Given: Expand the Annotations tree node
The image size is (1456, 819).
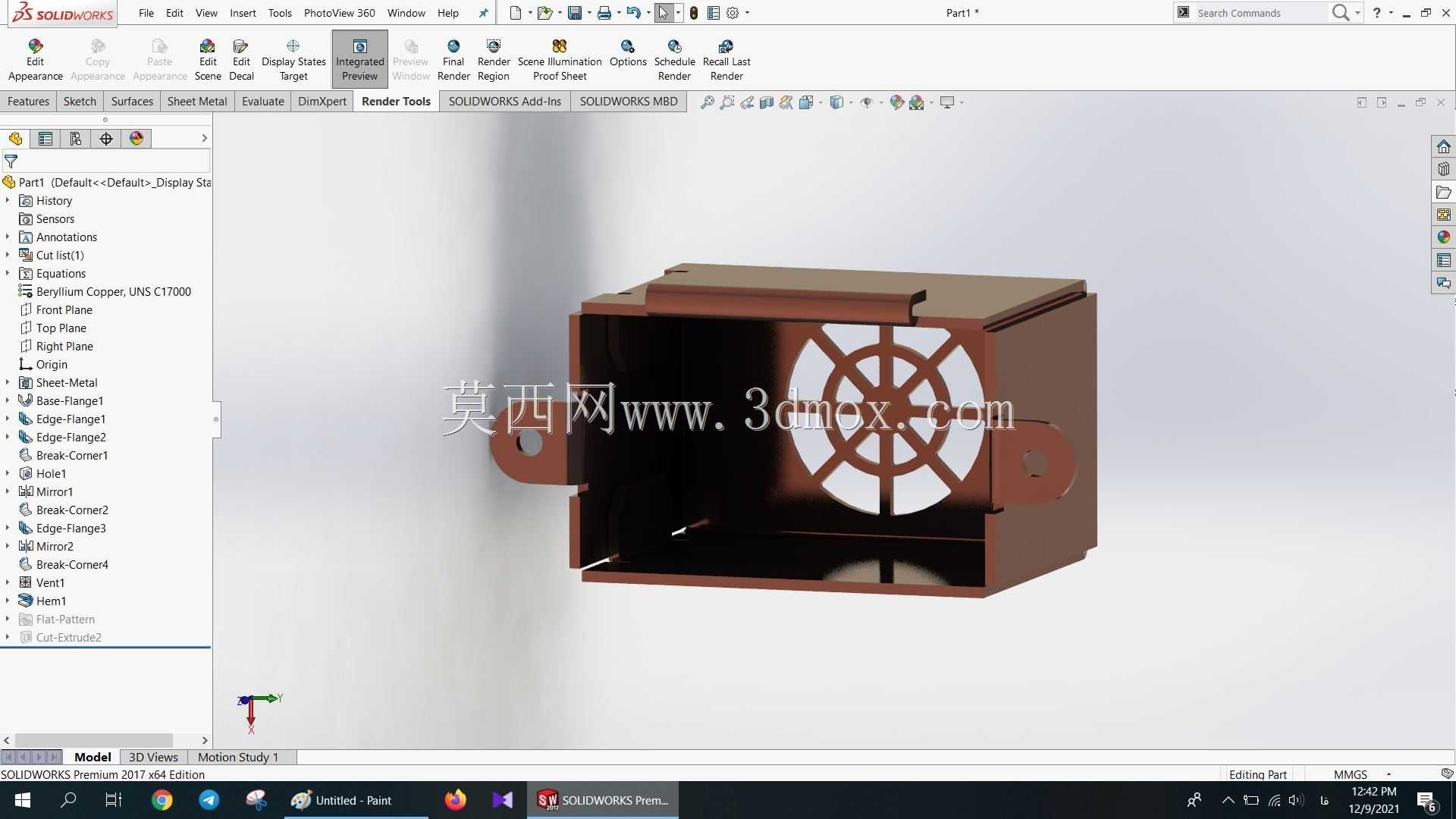Looking at the screenshot, I should point(8,237).
